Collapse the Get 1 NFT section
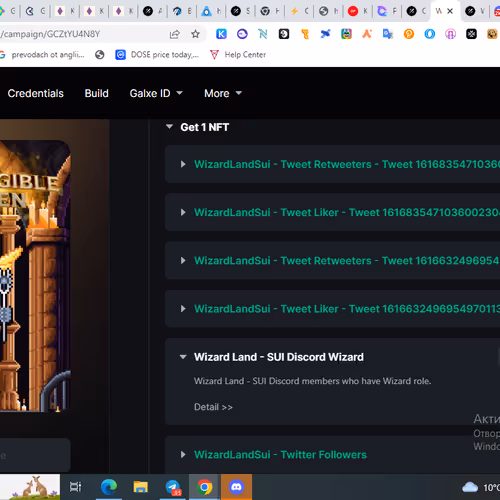Viewport: 500px width, 500px height. click(169, 127)
